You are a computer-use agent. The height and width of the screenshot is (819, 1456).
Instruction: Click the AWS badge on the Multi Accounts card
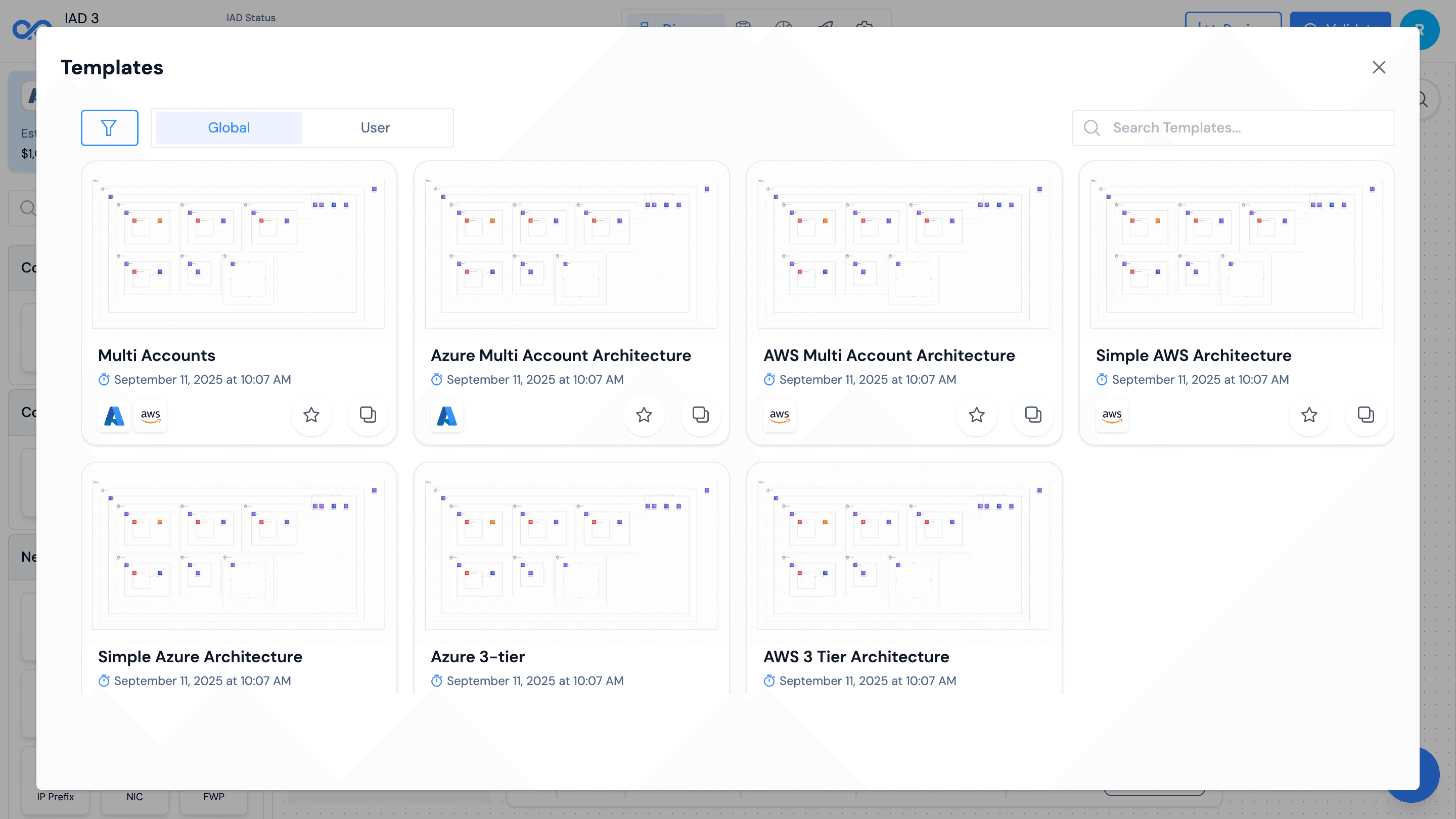point(150,417)
